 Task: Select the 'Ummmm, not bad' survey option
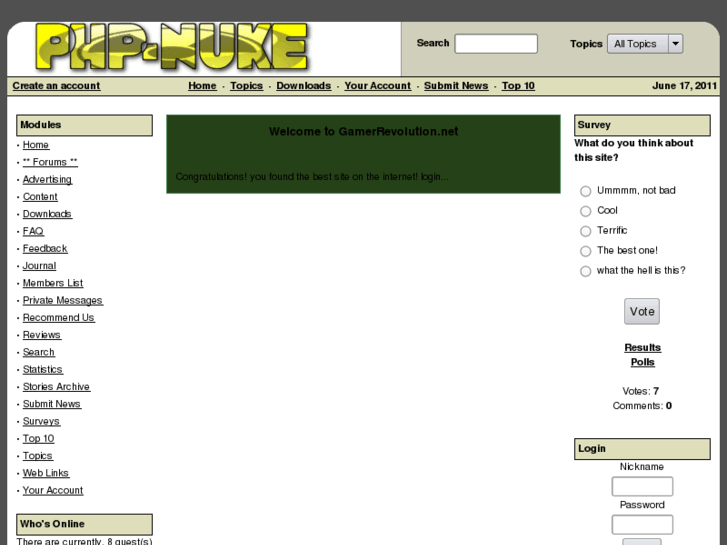(586, 191)
